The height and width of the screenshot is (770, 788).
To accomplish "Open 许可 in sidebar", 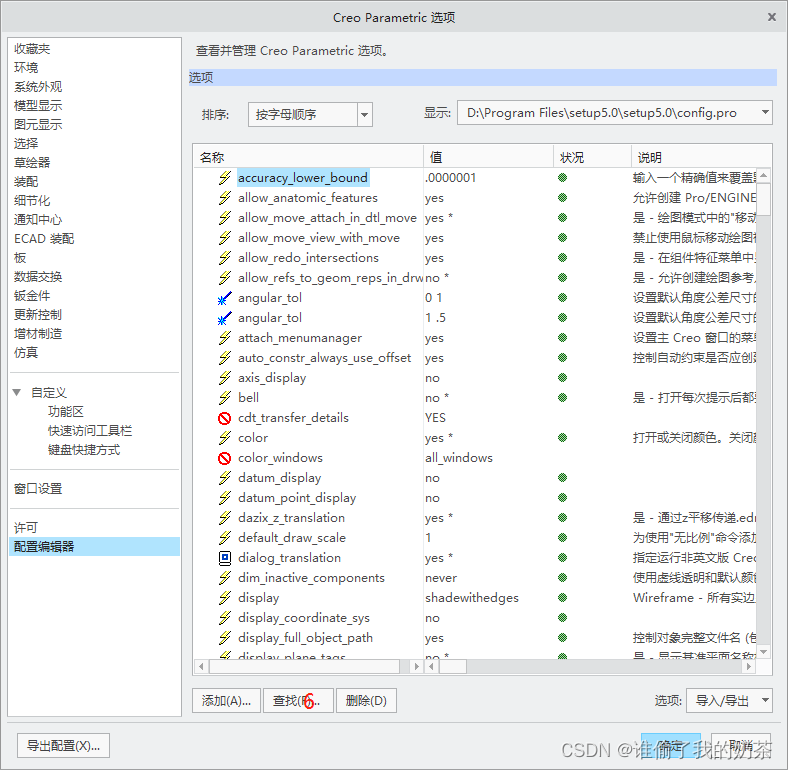I will click(26, 527).
